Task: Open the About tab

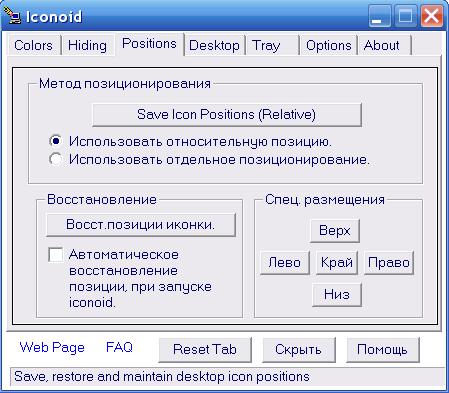Action: coord(384,45)
